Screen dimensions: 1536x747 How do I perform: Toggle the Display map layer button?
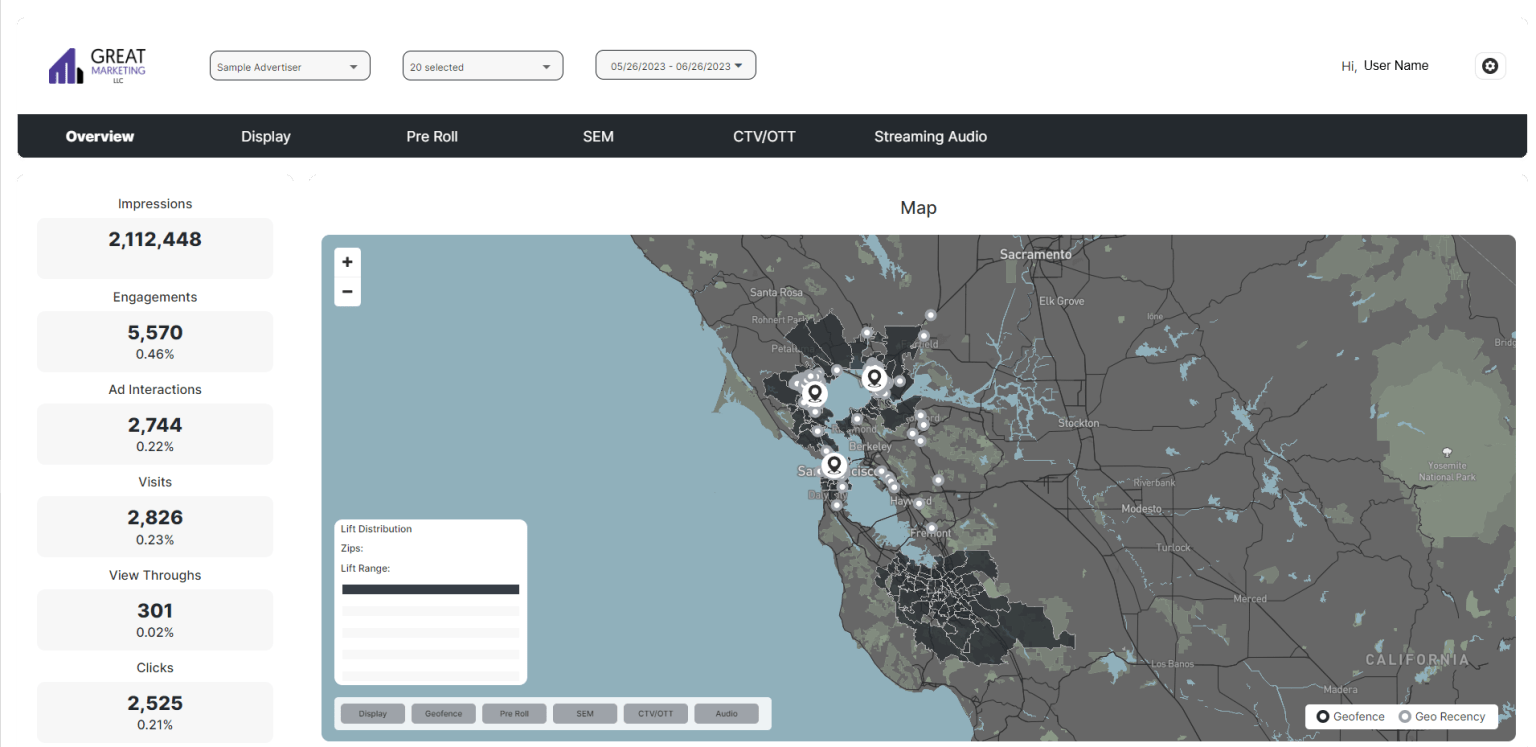coord(372,714)
